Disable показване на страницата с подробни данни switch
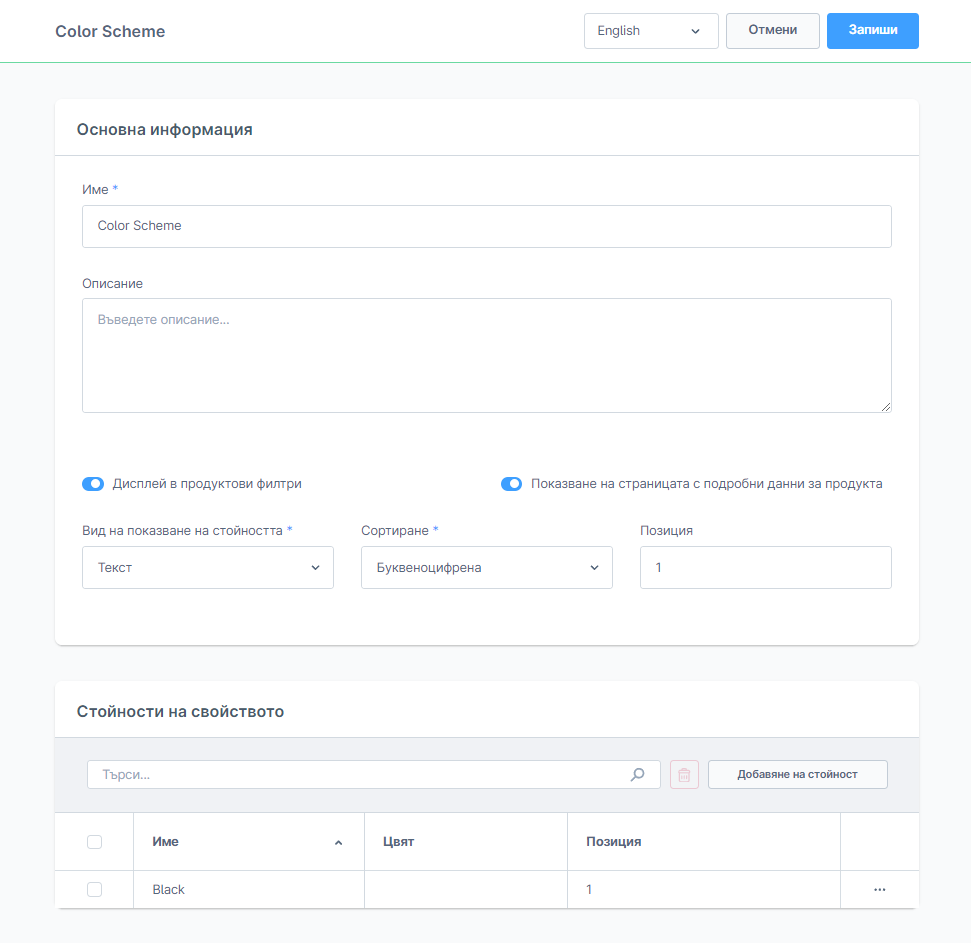 [512, 484]
